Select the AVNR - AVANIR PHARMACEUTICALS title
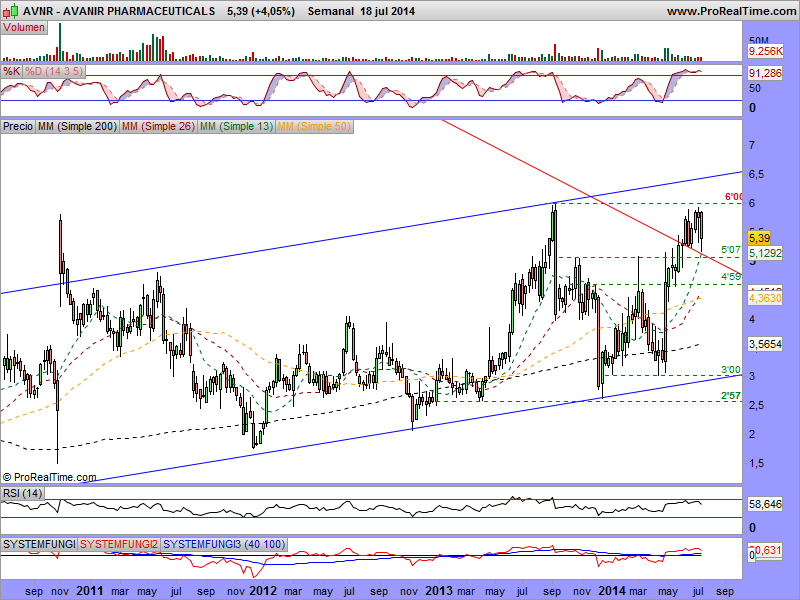Screen dimensions: 800x600 119,11
